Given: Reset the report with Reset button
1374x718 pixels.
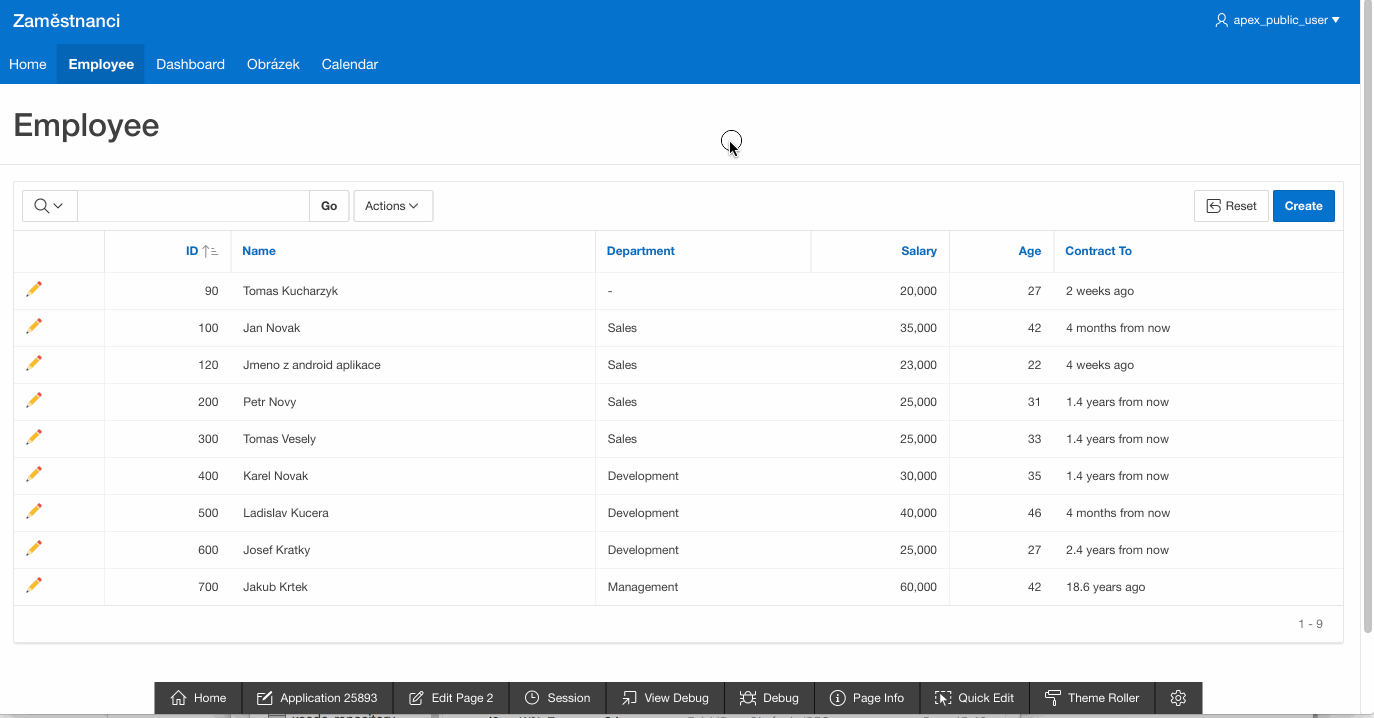Looking at the screenshot, I should coord(1231,206).
